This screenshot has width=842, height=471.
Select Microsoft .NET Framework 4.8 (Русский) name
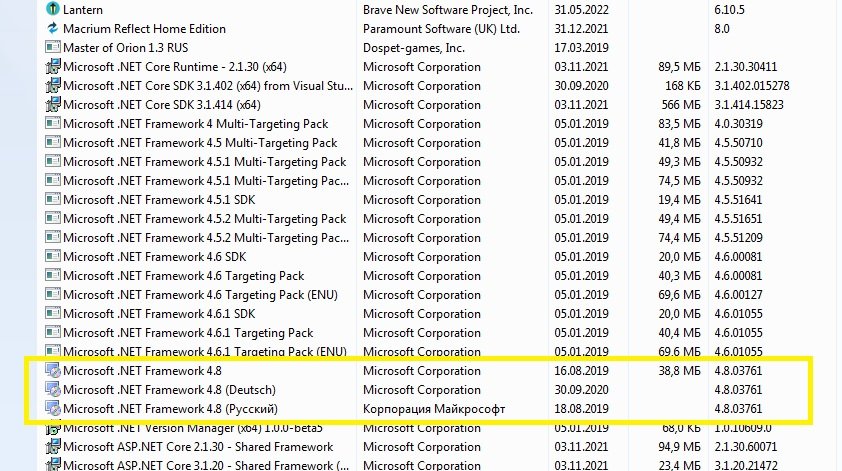coord(170,409)
